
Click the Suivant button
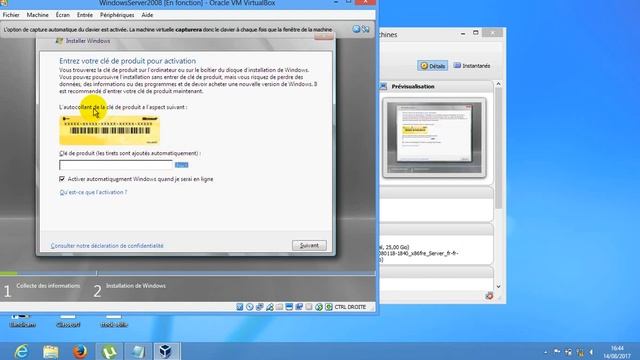coord(309,245)
